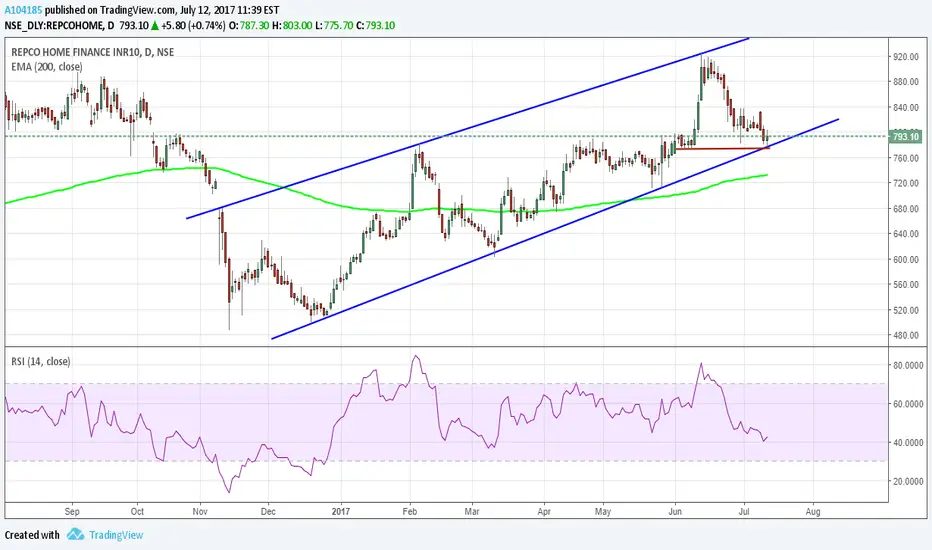
Task: Click the Sep label on time axis
Action: [x=72, y=511]
